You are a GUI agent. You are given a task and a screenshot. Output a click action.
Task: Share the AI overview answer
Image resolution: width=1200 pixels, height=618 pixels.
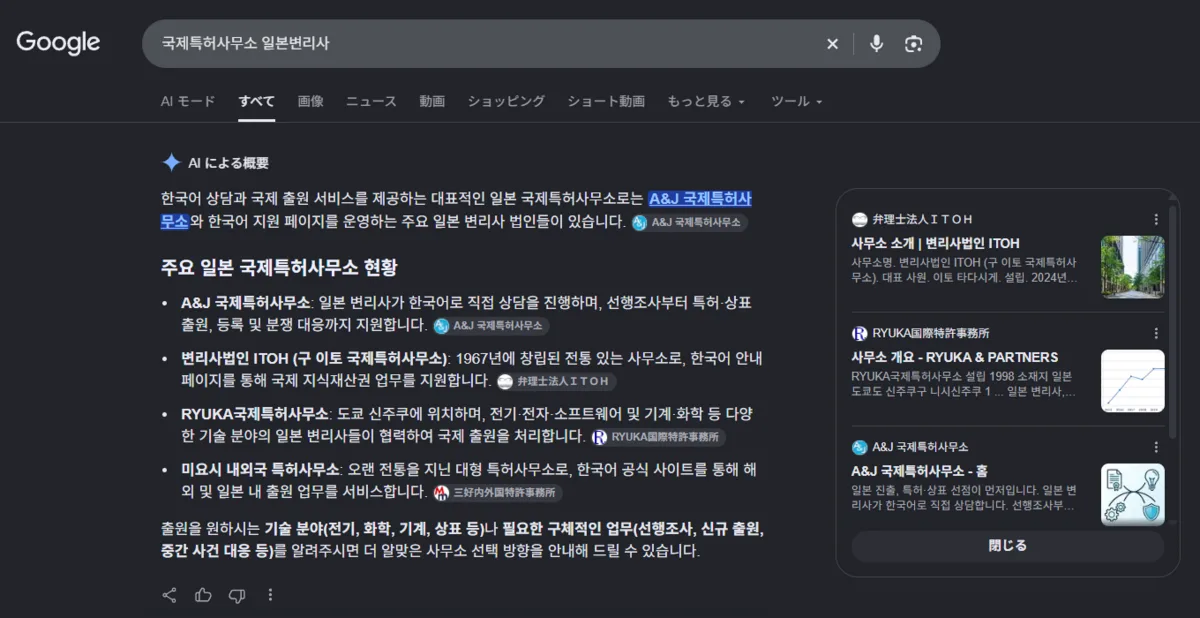coord(170,595)
